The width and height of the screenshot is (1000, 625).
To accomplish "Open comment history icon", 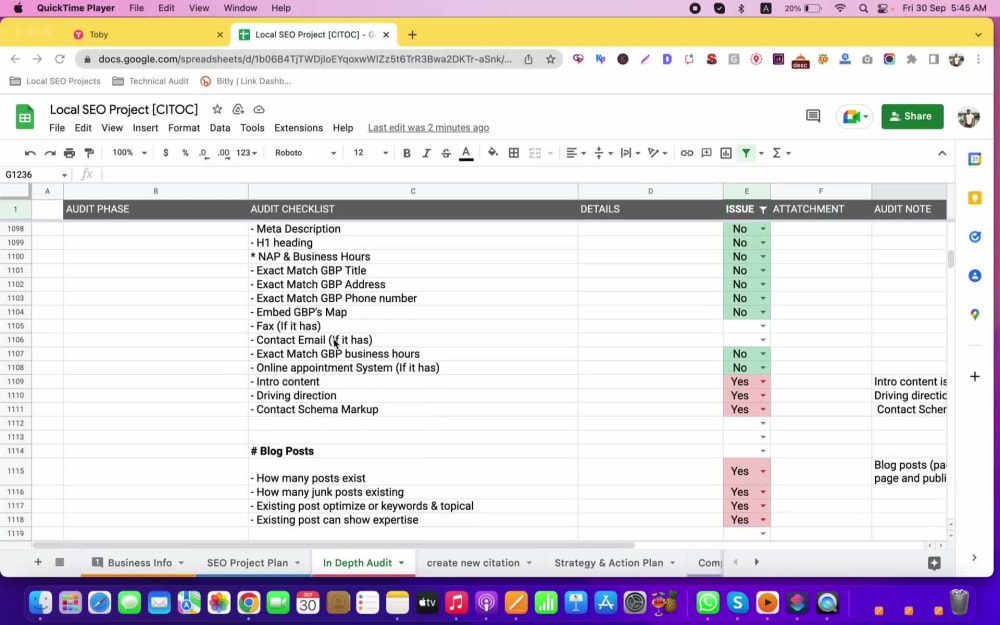I will coord(812,116).
